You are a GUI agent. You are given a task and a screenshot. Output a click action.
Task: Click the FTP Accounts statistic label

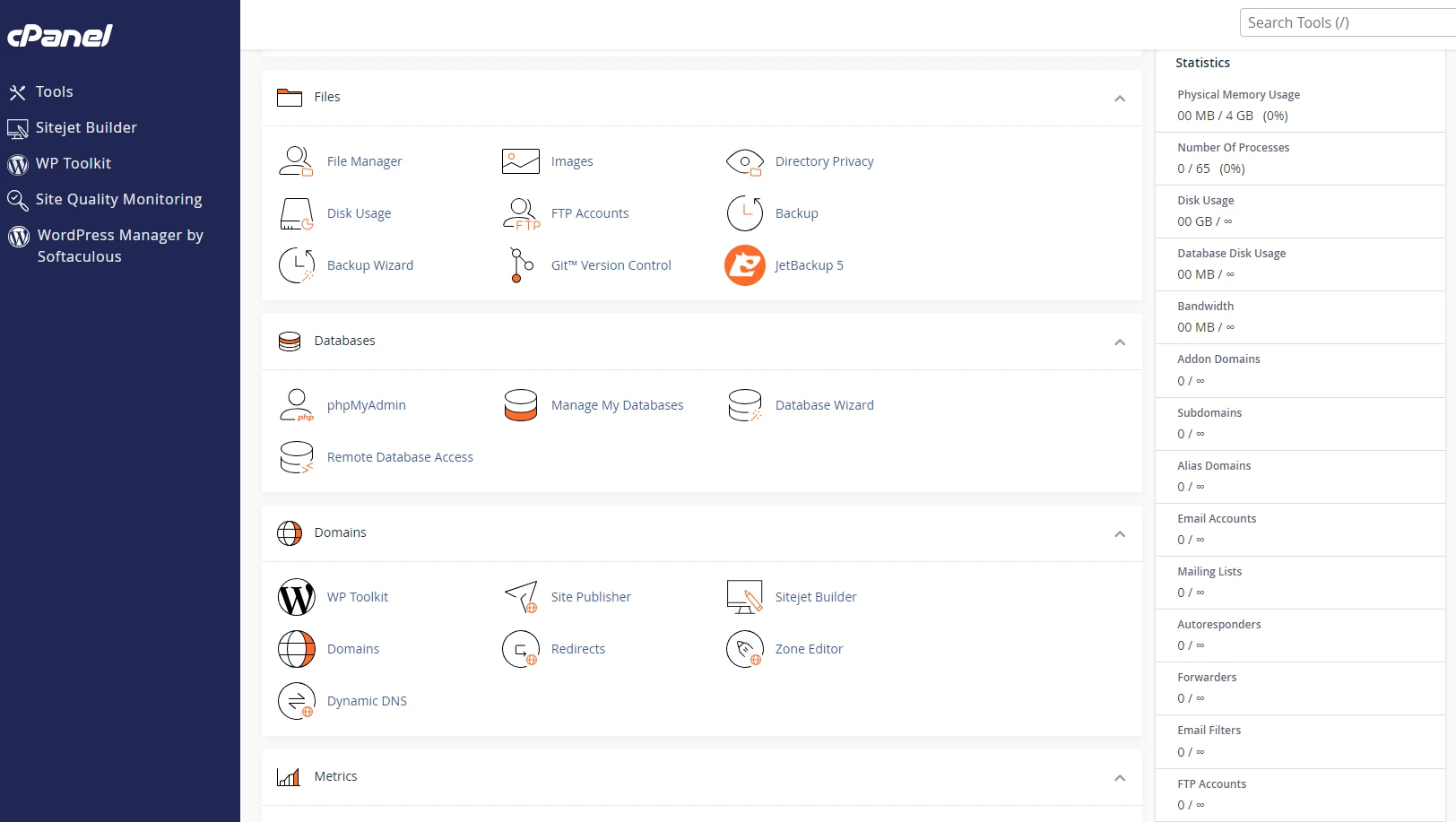tap(1211, 784)
